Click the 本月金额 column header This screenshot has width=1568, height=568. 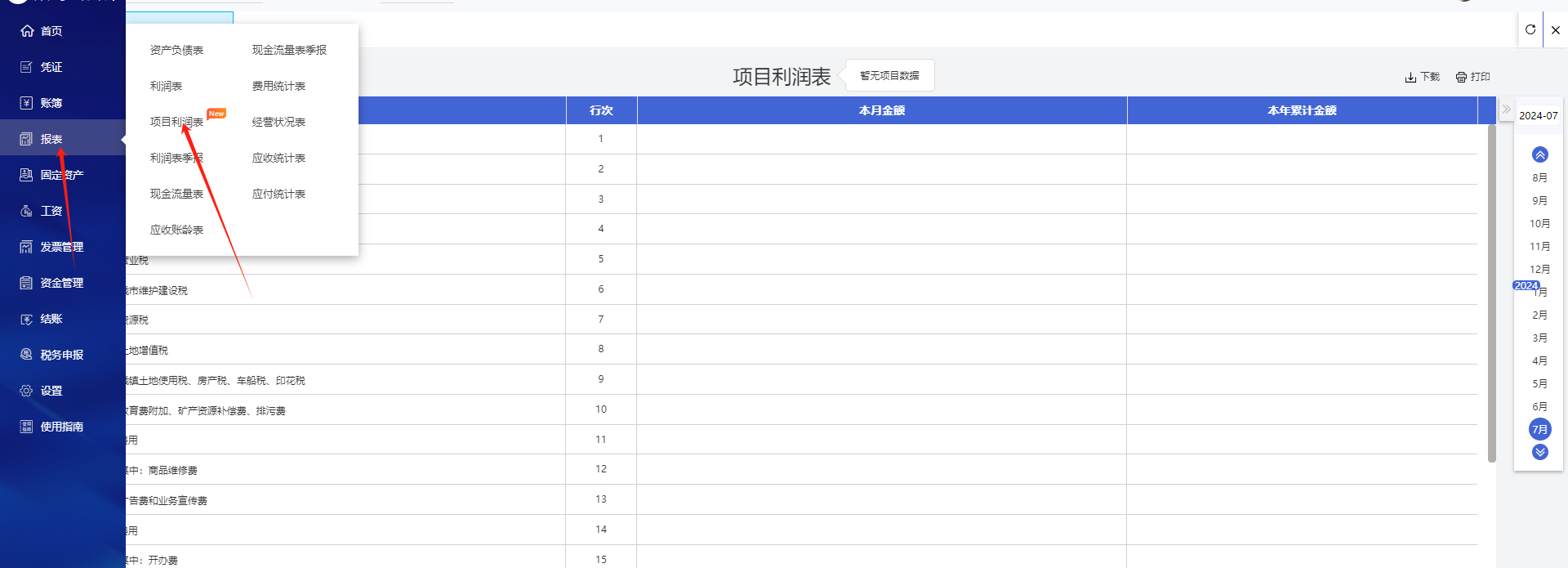tap(882, 110)
